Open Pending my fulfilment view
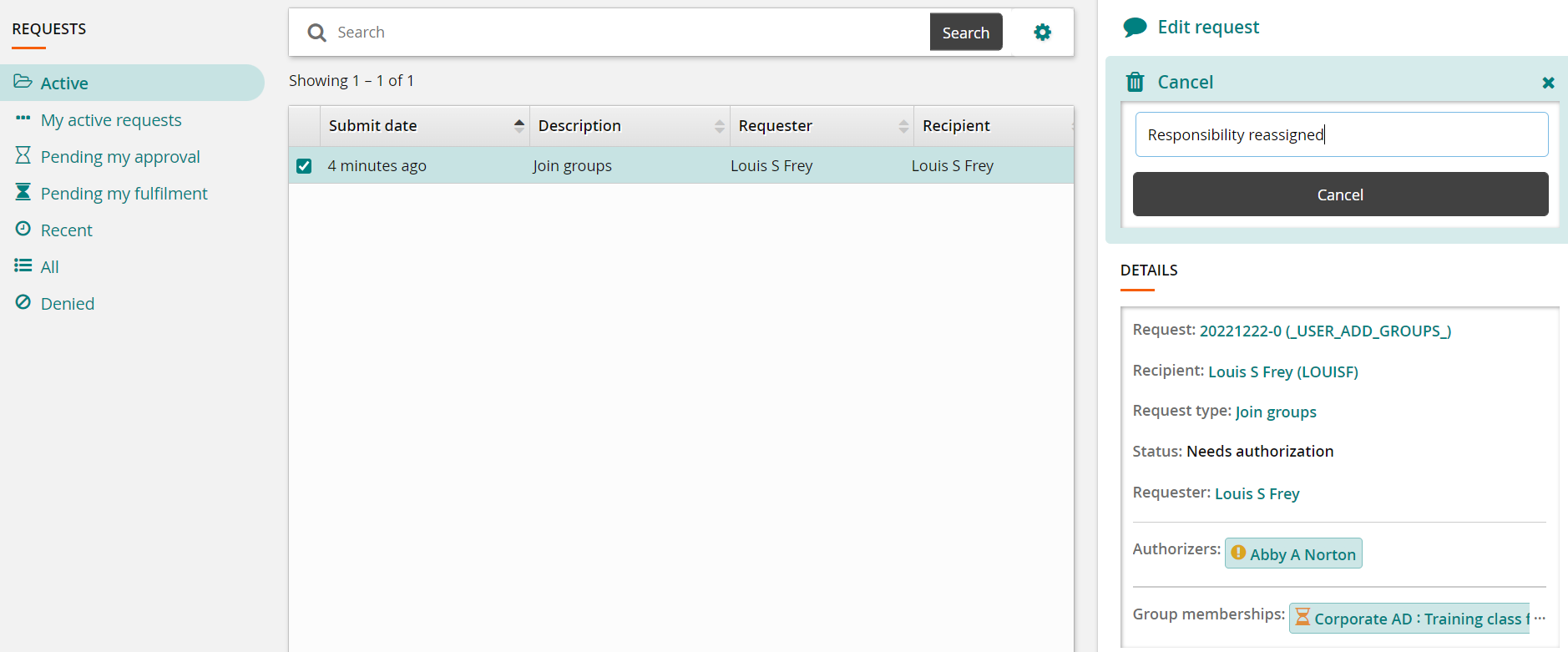This screenshot has height=652, width=1568. [x=124, y=194]
